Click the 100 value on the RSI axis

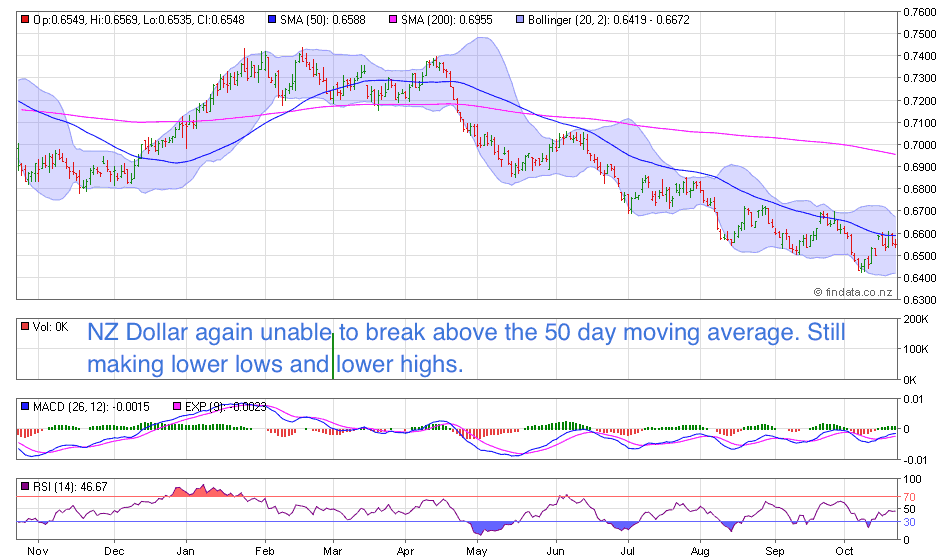(912, 479)
